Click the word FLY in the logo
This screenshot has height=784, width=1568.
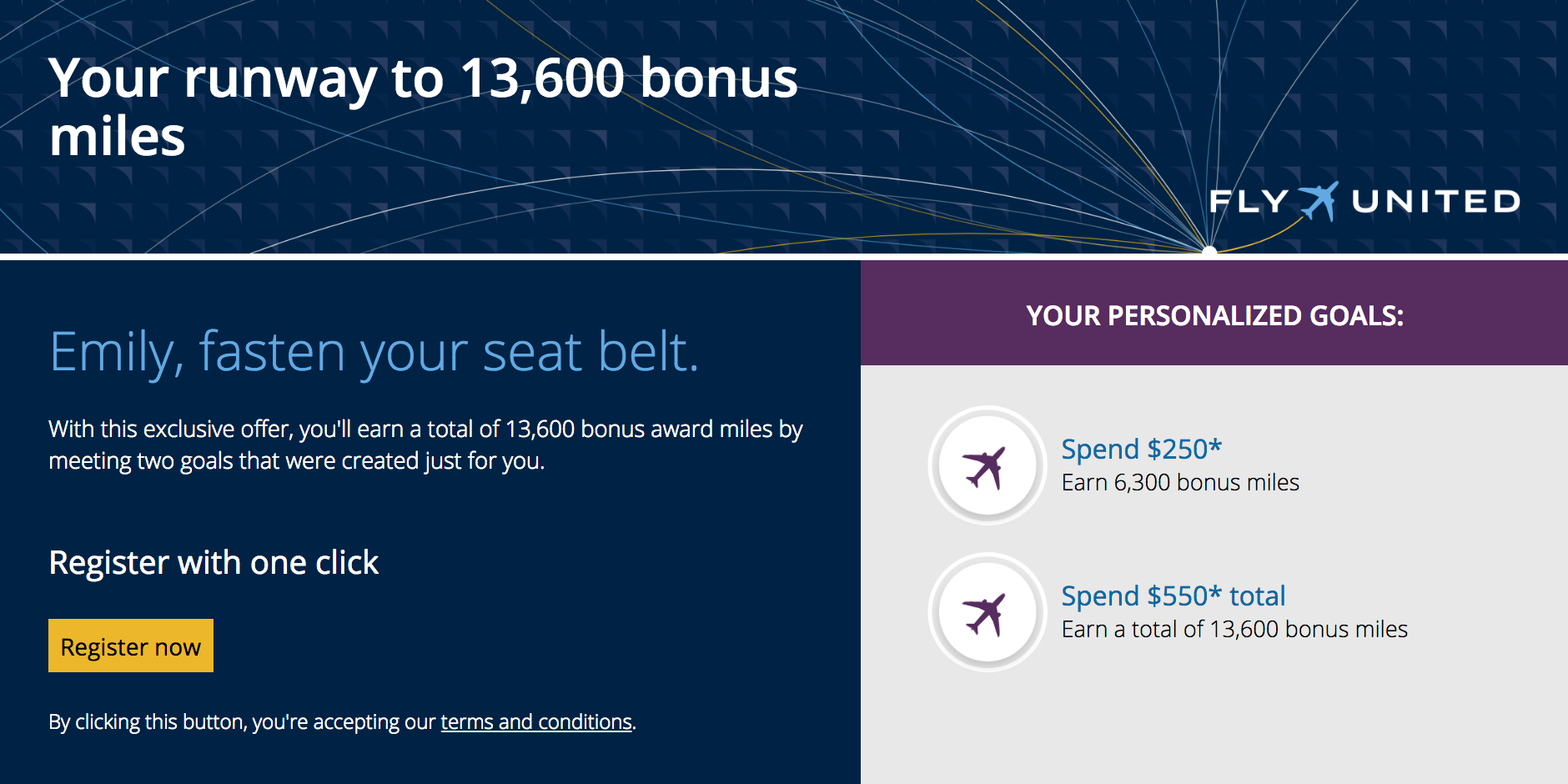click(1249, 202)
